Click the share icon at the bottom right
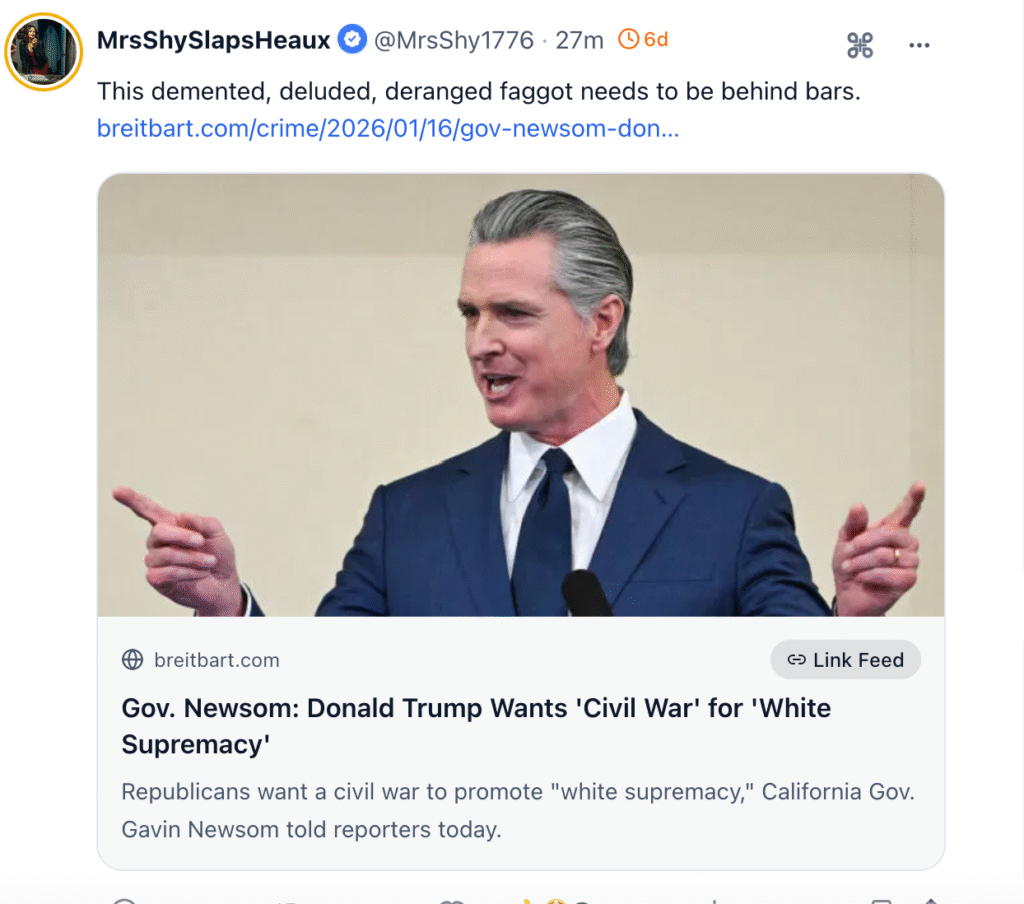 (x=930, y=900)
